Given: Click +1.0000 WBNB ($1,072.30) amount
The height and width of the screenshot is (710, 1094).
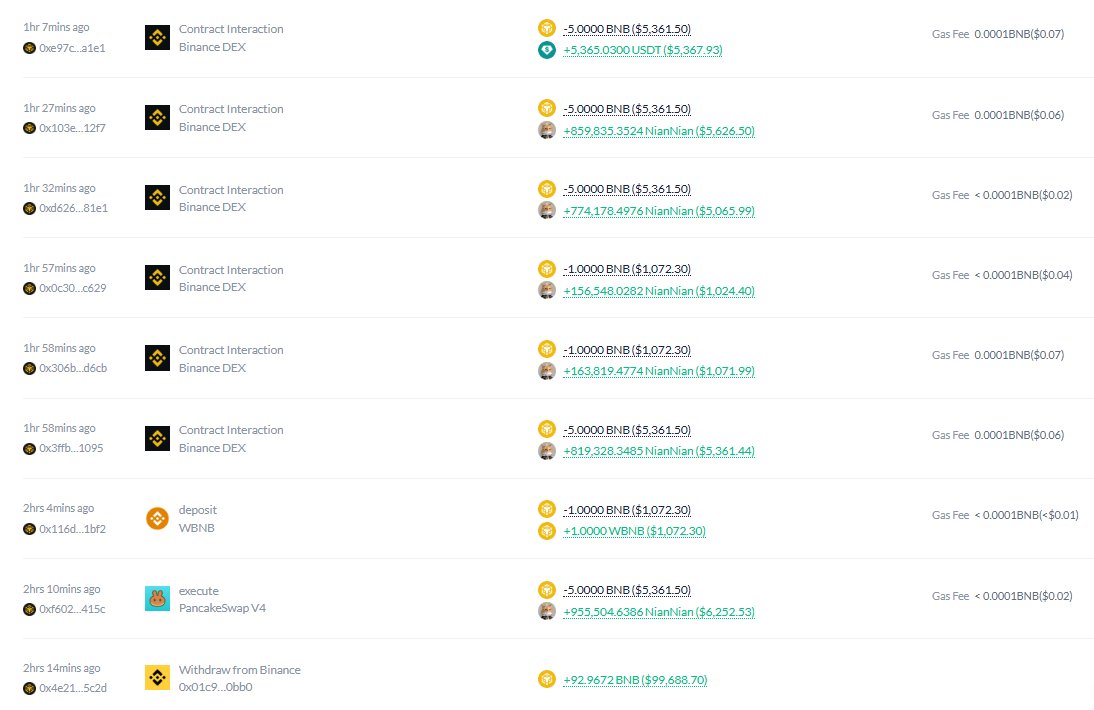Looking at the screenshot, I should click(634, 531).
